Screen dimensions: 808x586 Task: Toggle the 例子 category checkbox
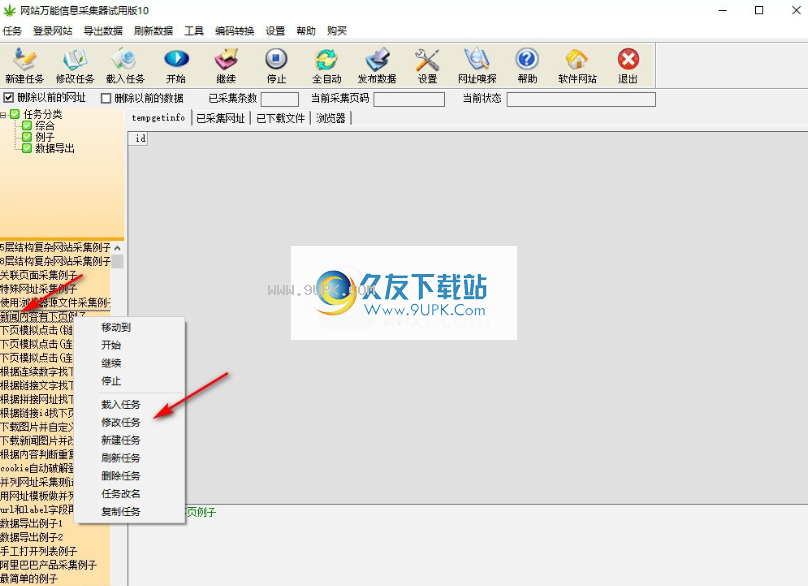pyautogui.click(x=27, y=137)
